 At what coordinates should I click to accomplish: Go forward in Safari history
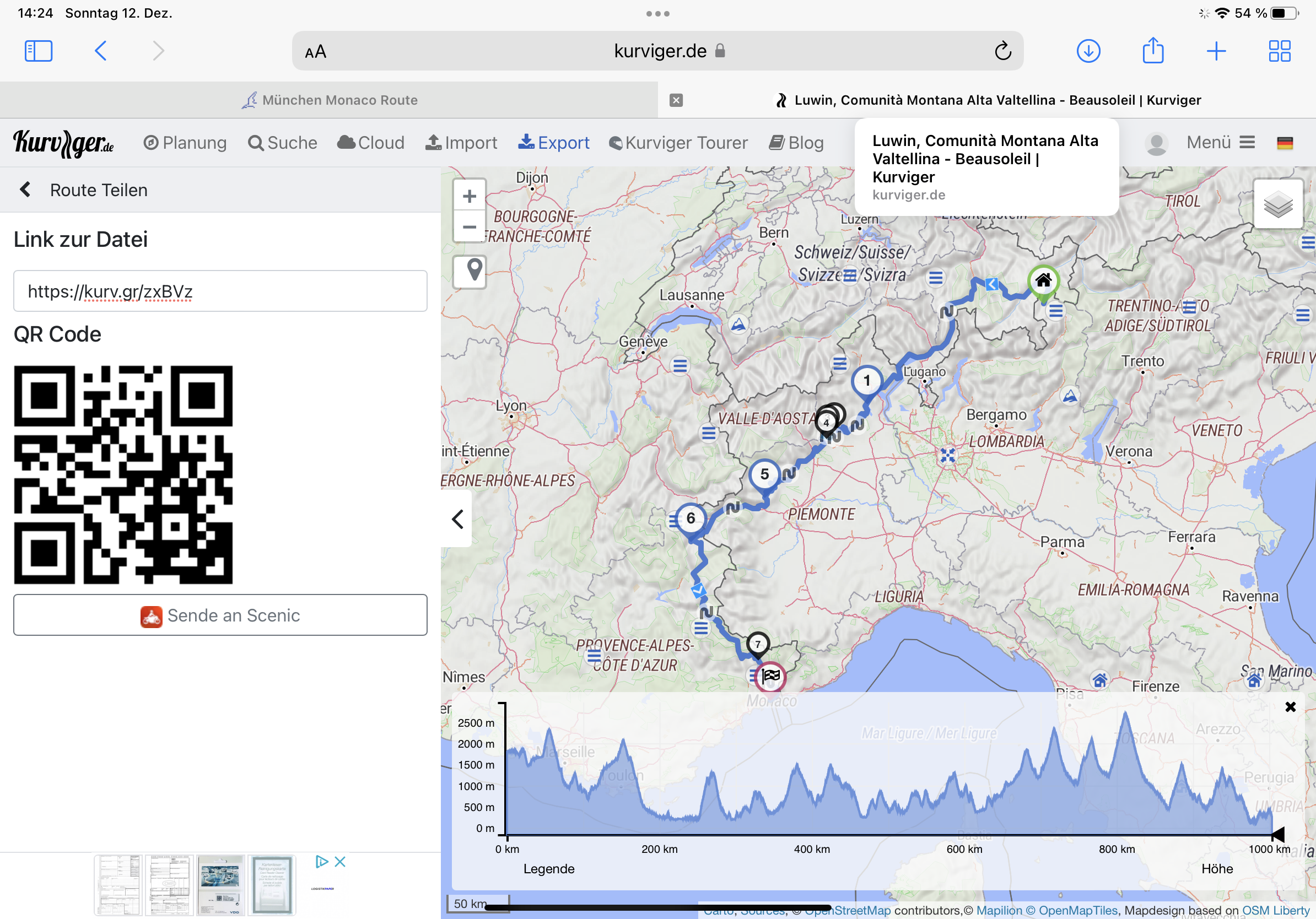tap(159, 51)
